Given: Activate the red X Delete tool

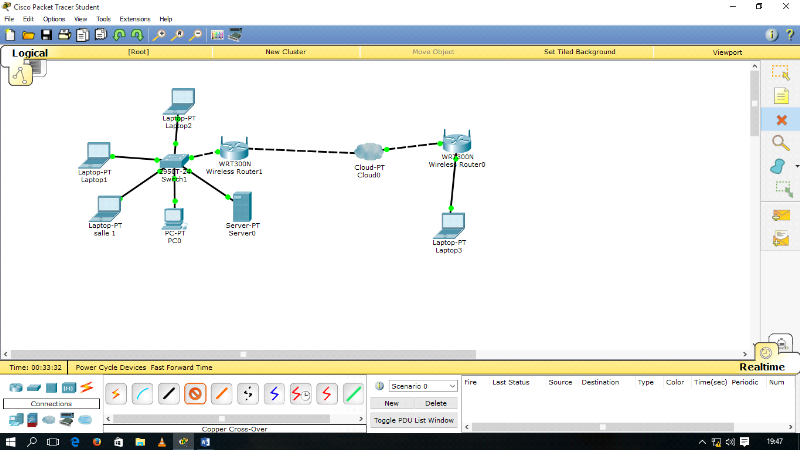Looking at the screenshot, I should (x=781, y=120).
